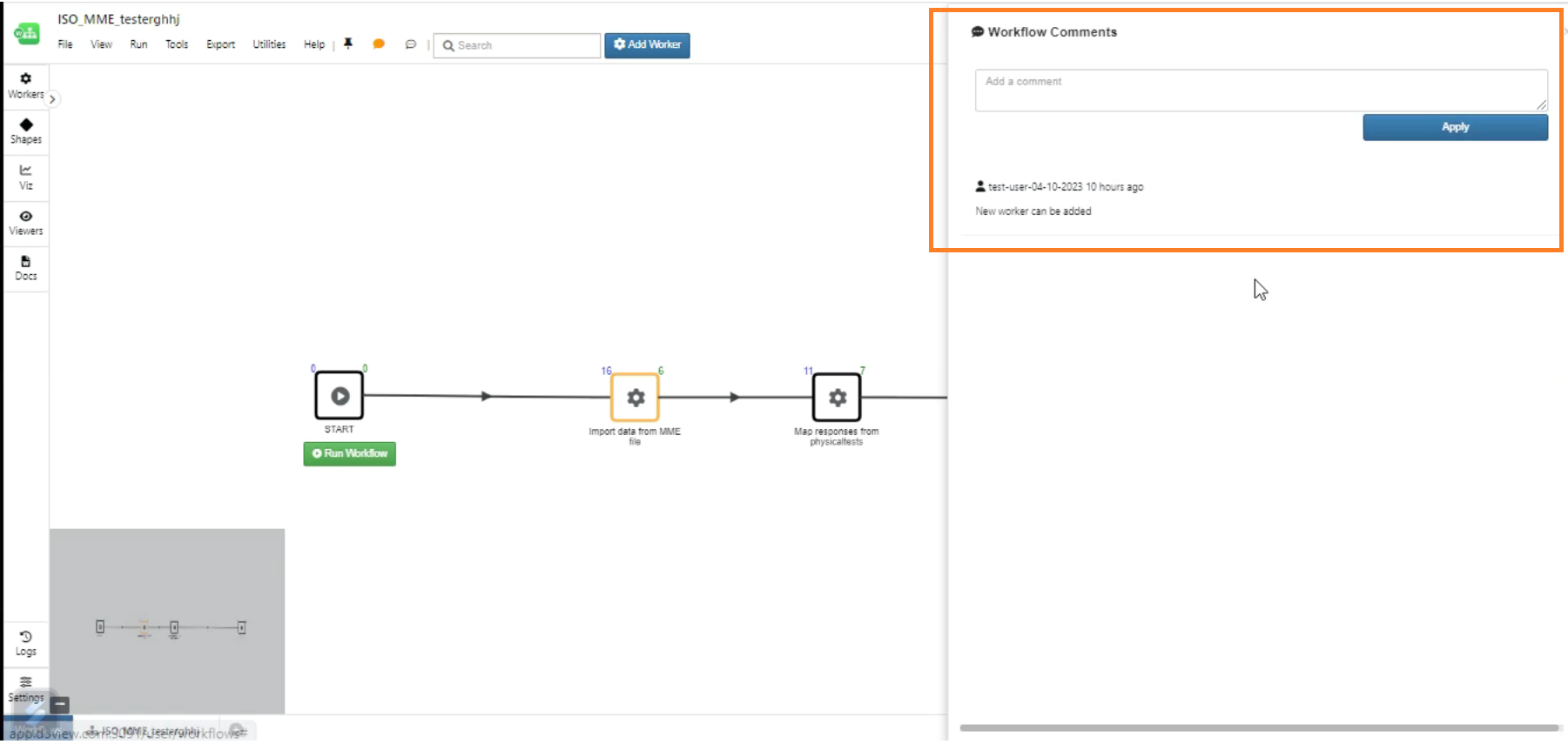The height and width of the screenshot is (744, 1568).
Task: Click the pin icon in toolbar
Action: pos(348,44)
